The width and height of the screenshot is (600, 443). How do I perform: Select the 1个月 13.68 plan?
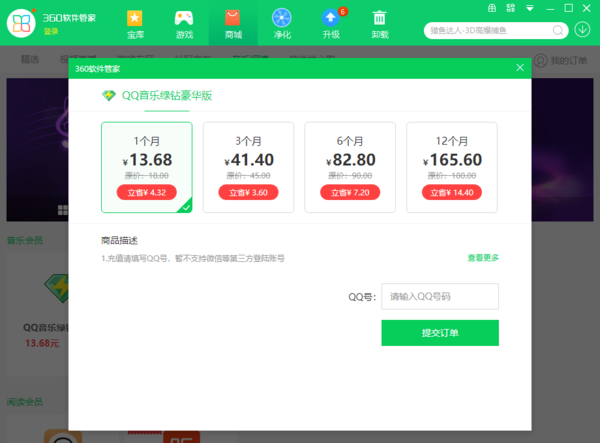[x=147, y=167]
